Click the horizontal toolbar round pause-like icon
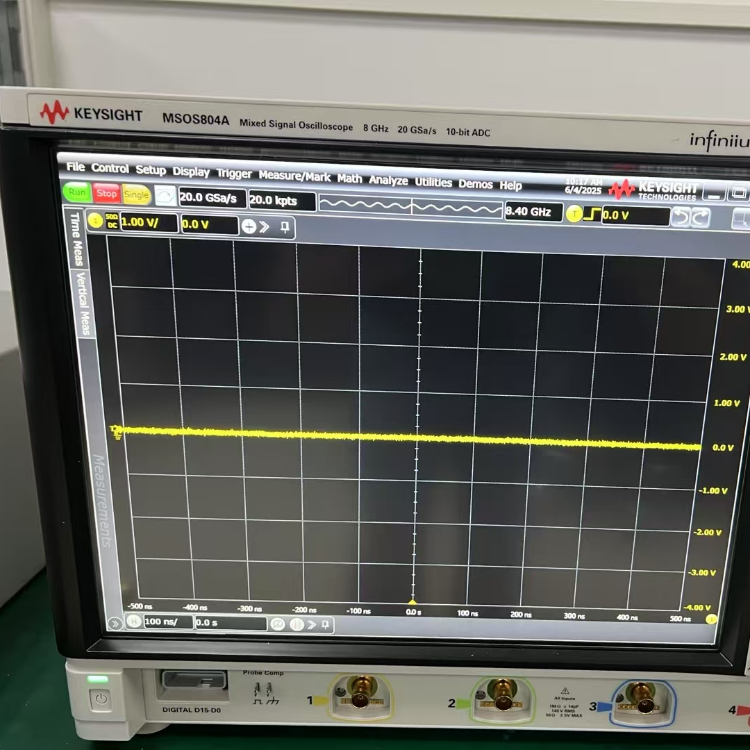Screen dimensions: 750x750 (297, 625)
